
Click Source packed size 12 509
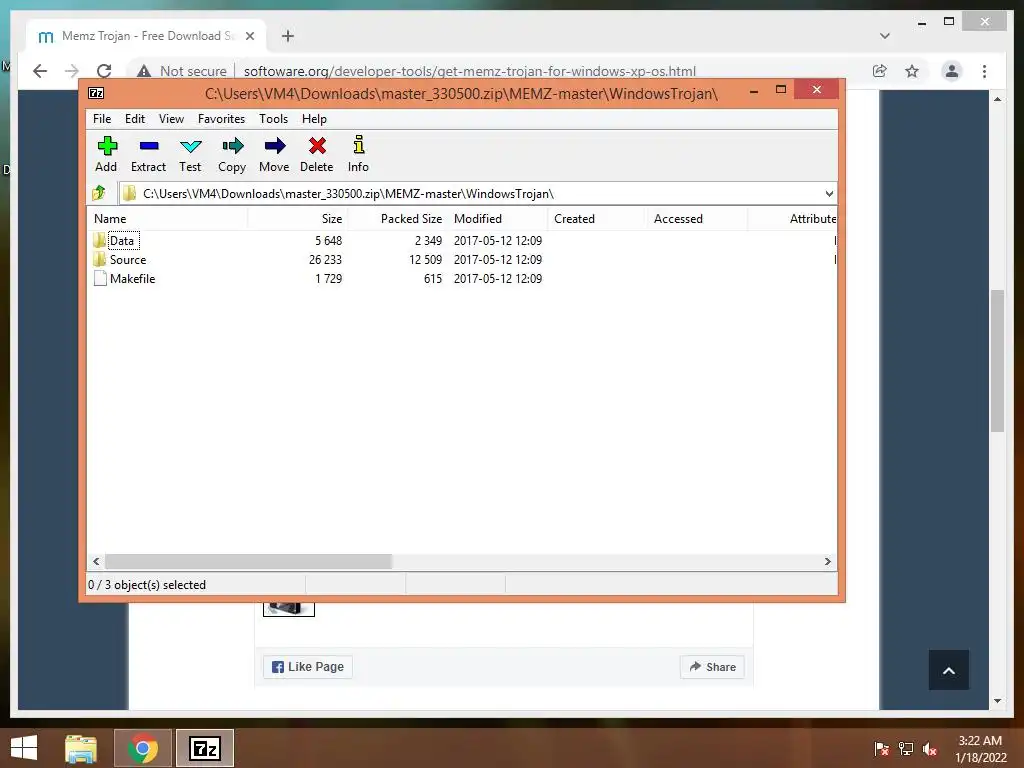click(x=425, y=259)
